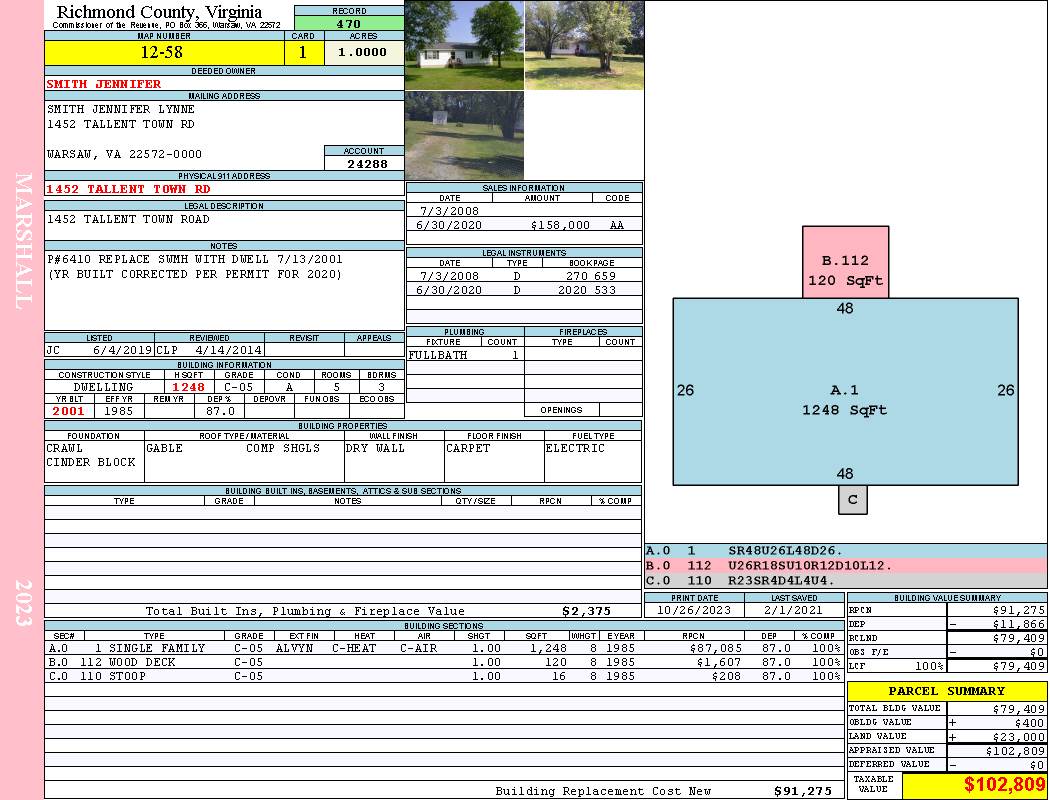The height and width of the screenshot is (800, 1050).
Task: Click red taxable value $102,809
Action: click(1004, 785)
